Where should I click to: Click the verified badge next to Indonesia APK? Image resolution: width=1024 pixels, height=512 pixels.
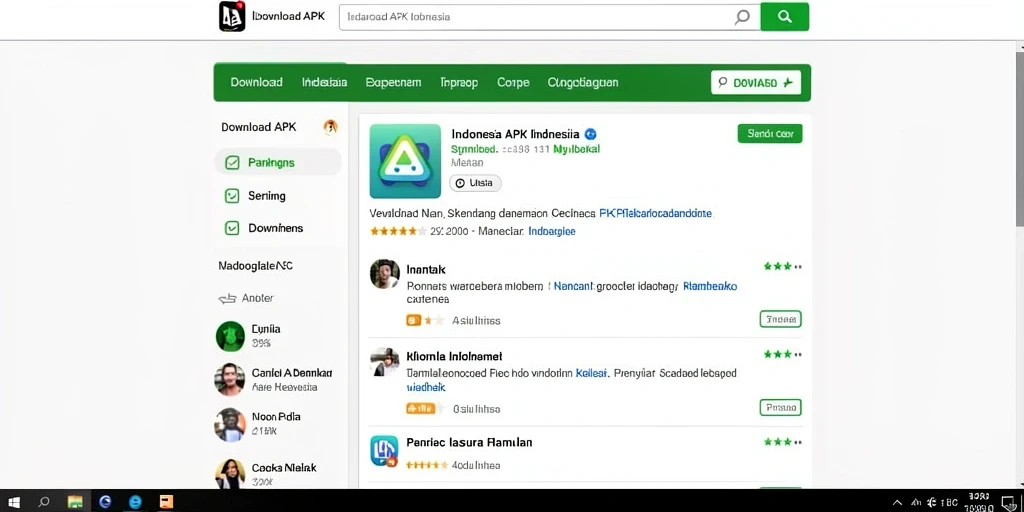tap(590, 134)
